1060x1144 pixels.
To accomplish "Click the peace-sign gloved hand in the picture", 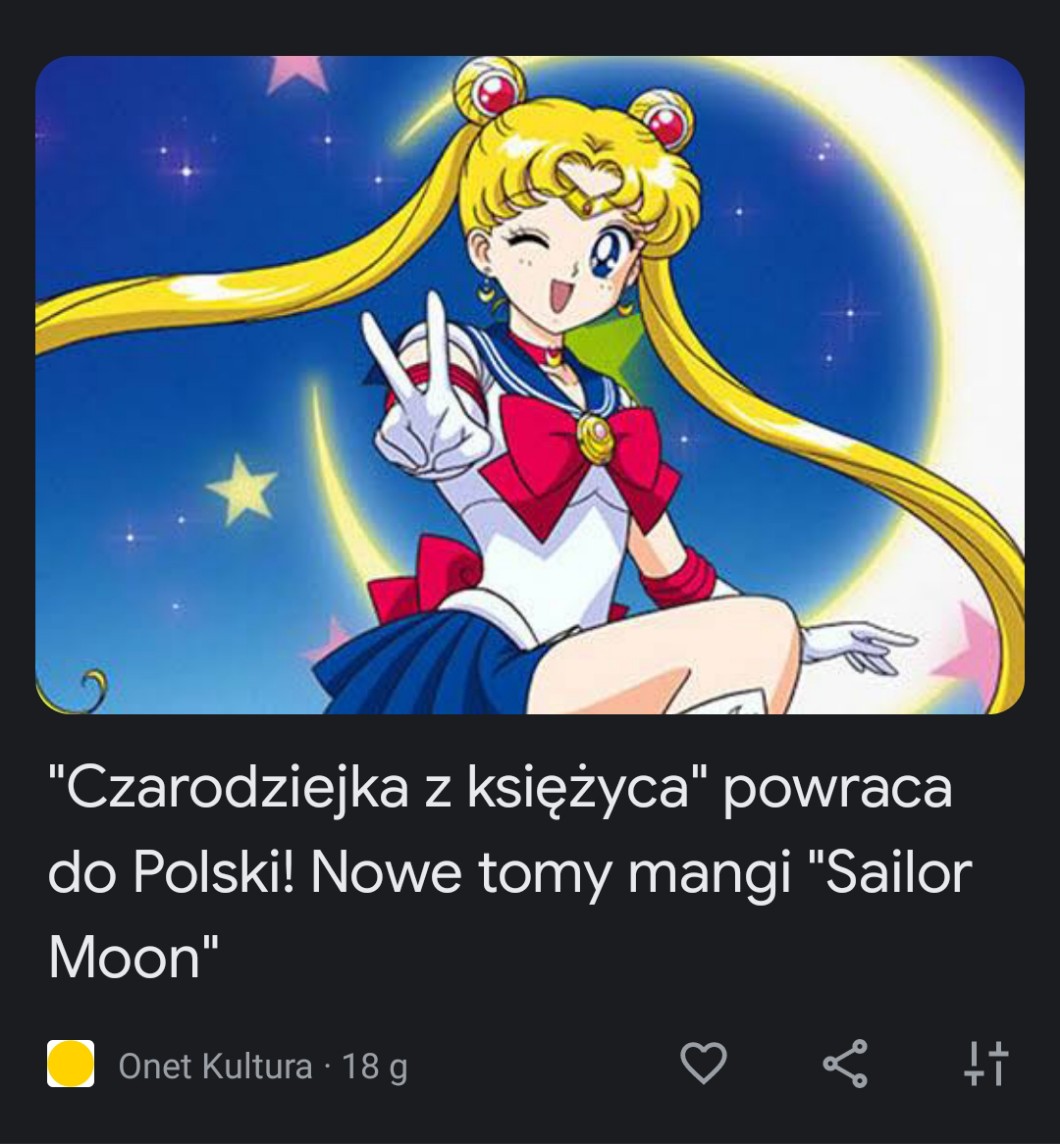I will pyautogui.click(x=425, y=394).
